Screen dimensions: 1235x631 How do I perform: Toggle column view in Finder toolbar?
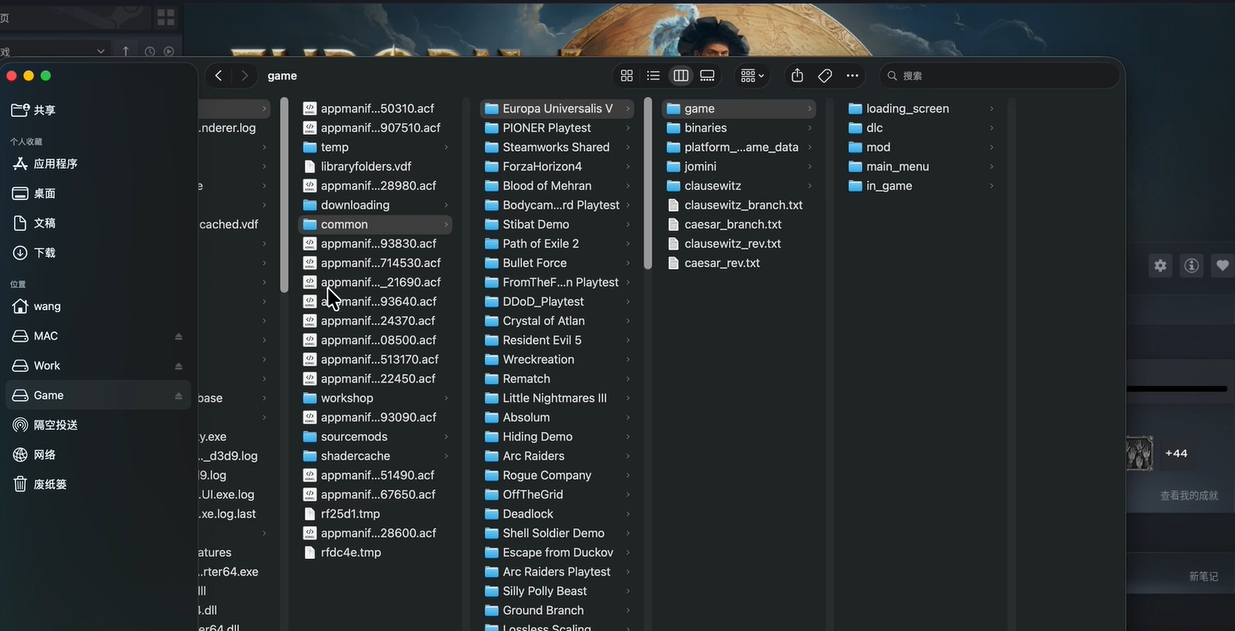[x=681, y=76]
